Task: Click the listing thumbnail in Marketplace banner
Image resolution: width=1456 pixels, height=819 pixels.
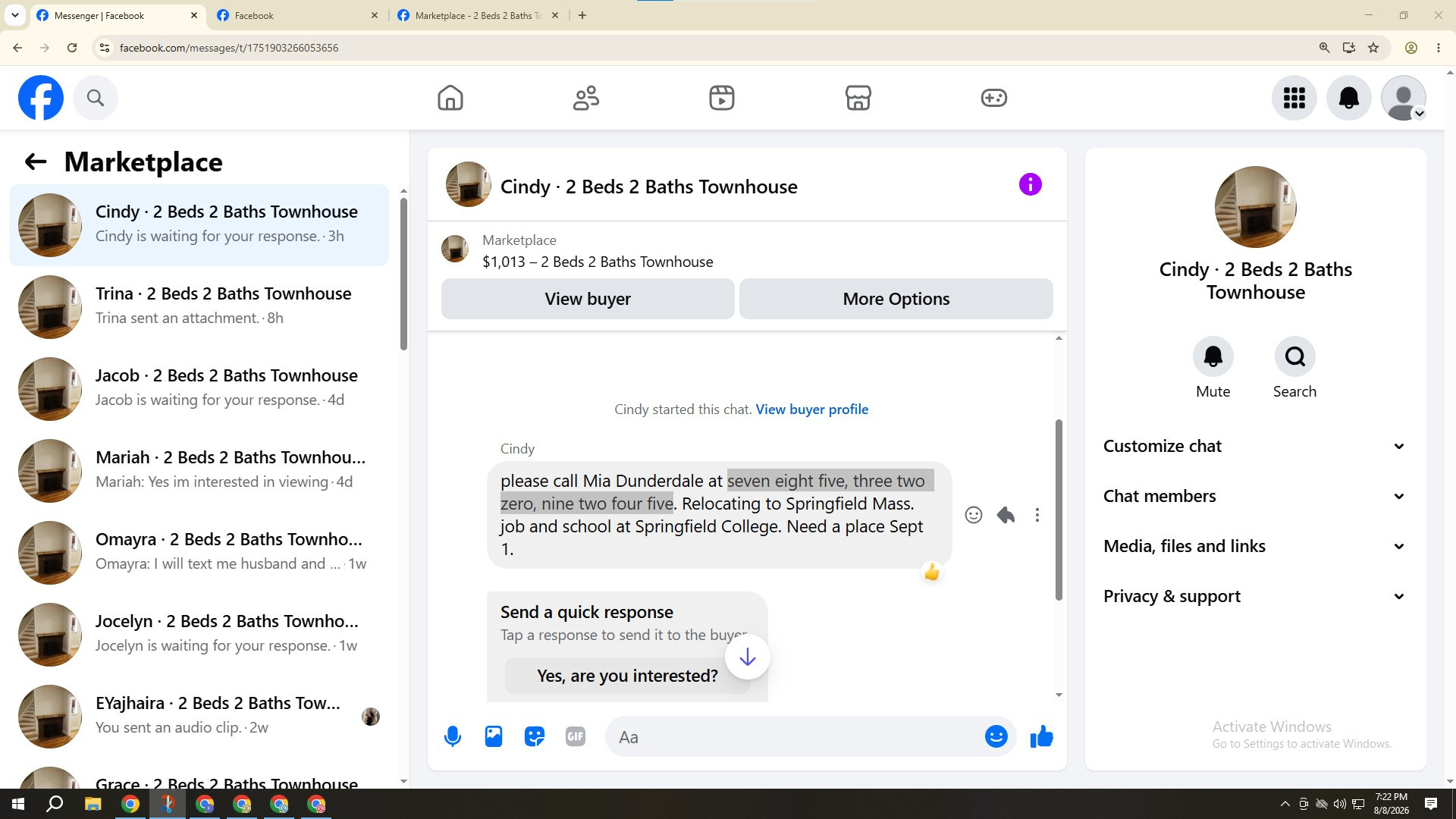Action: click(x=455, y=249)
